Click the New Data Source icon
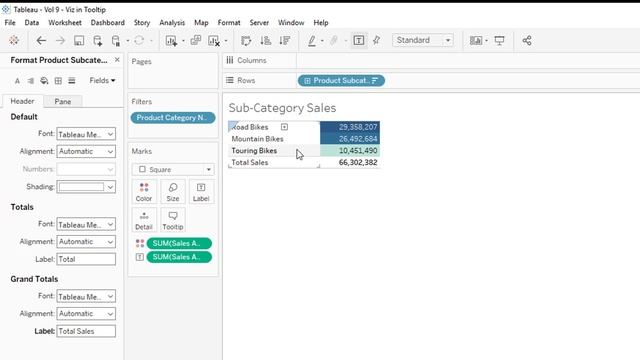 point(98,40)
